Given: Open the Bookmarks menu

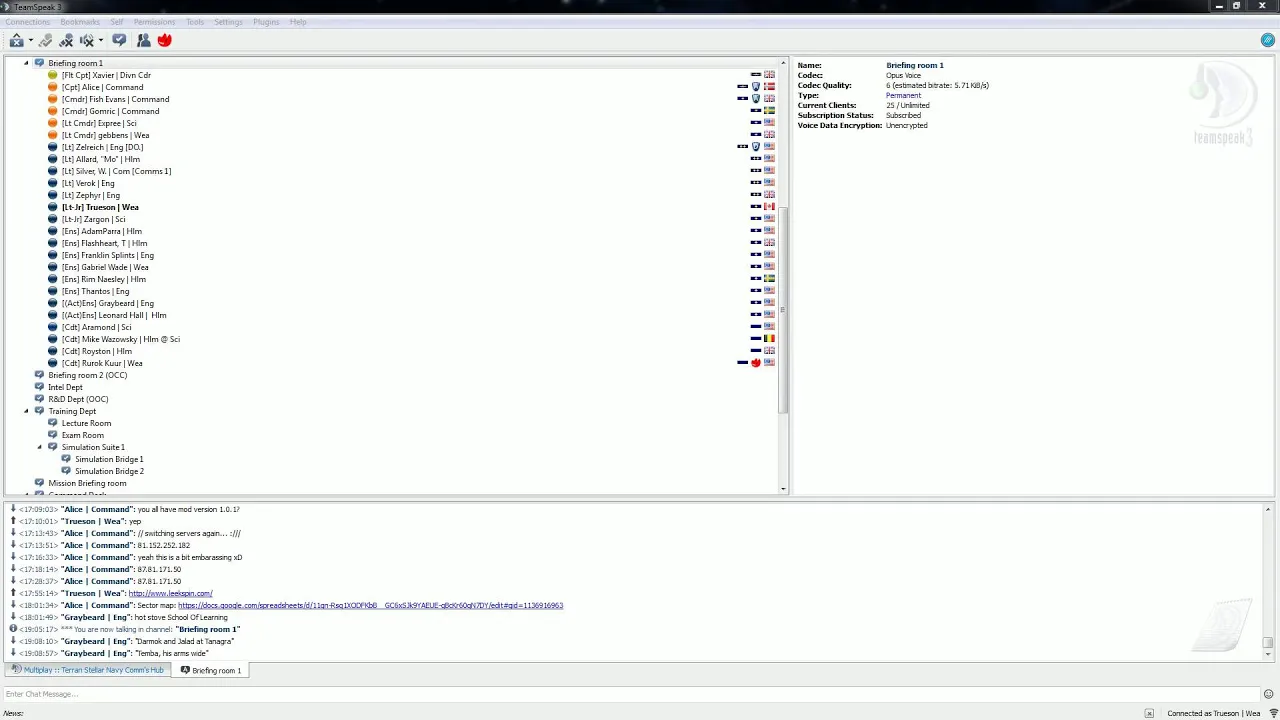Looking at the screenshot, I should coord(80,22).
